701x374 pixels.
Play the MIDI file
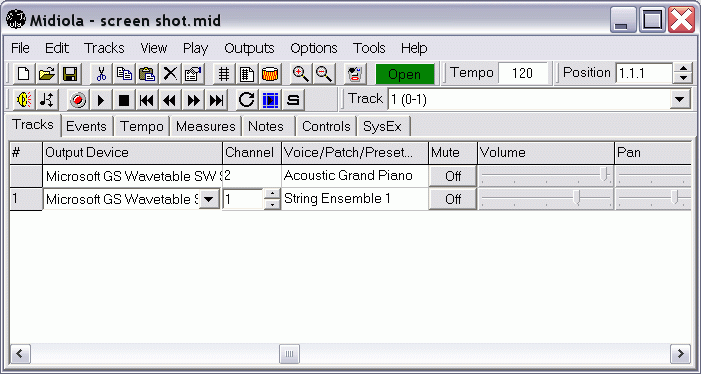(x=101, y=100)
